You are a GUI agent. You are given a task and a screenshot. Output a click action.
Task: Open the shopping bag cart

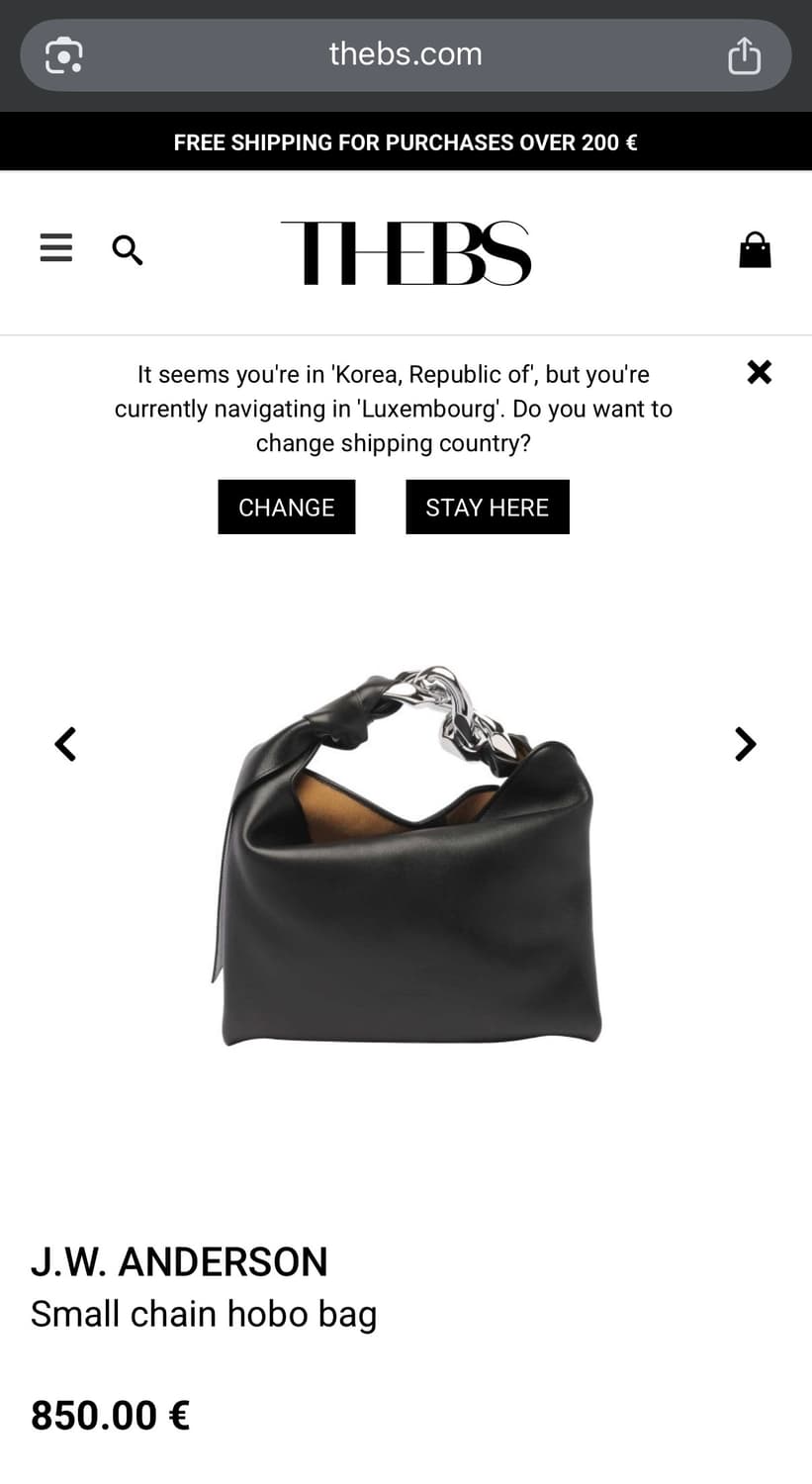point(755,250)
